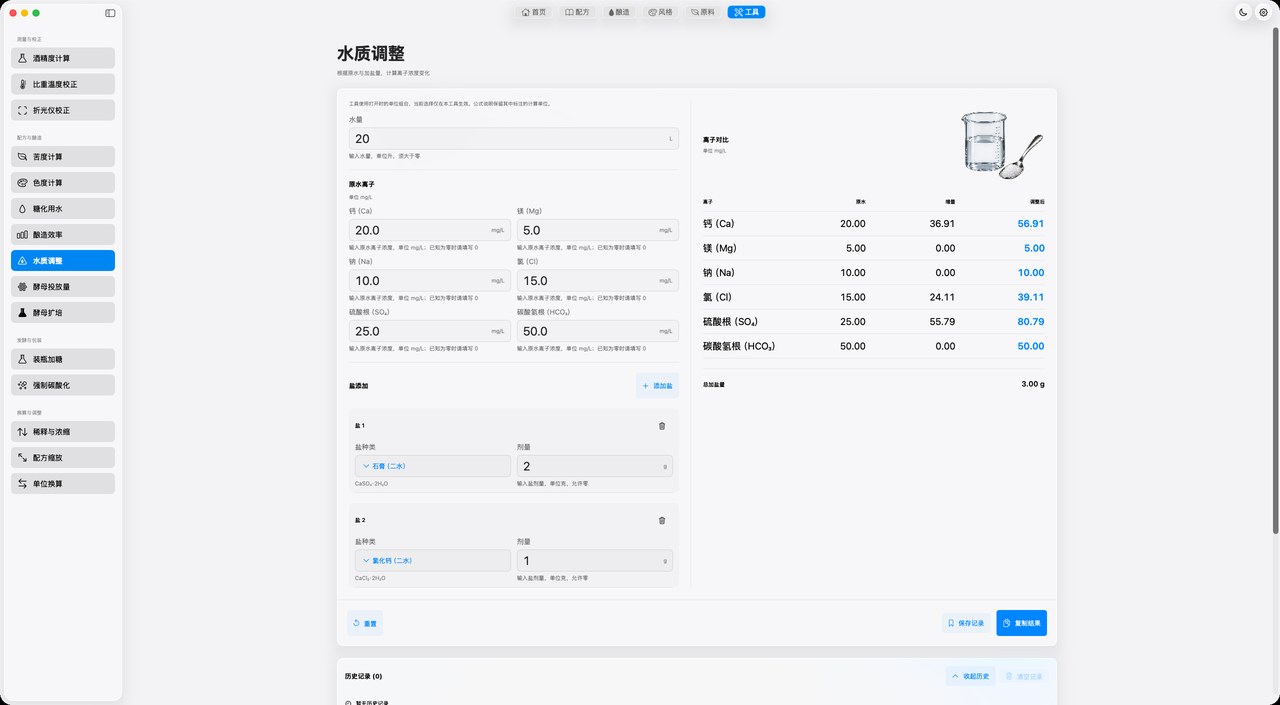
Task: Click adjusted calcium value 56.91
Action: tap(1030, 224)
